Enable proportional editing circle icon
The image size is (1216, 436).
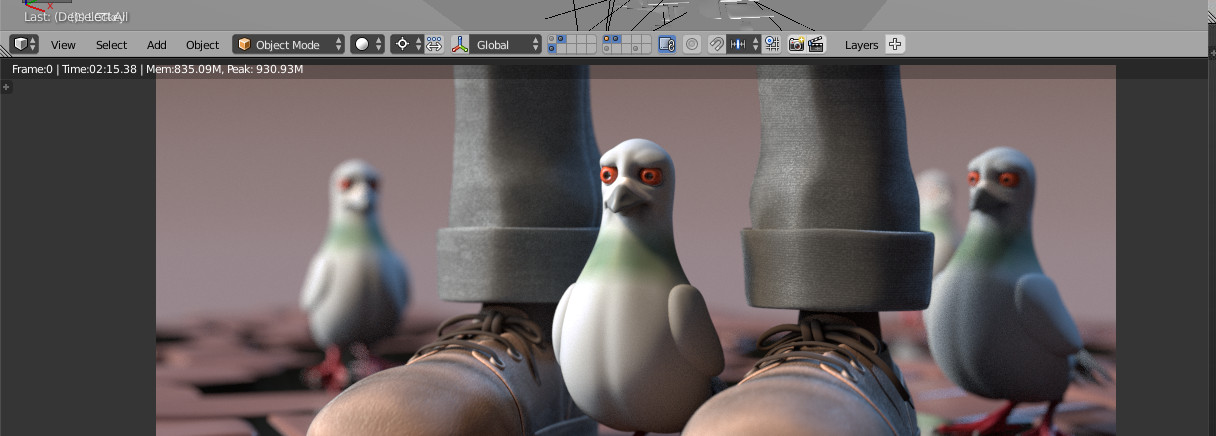[x=692, y=45]
